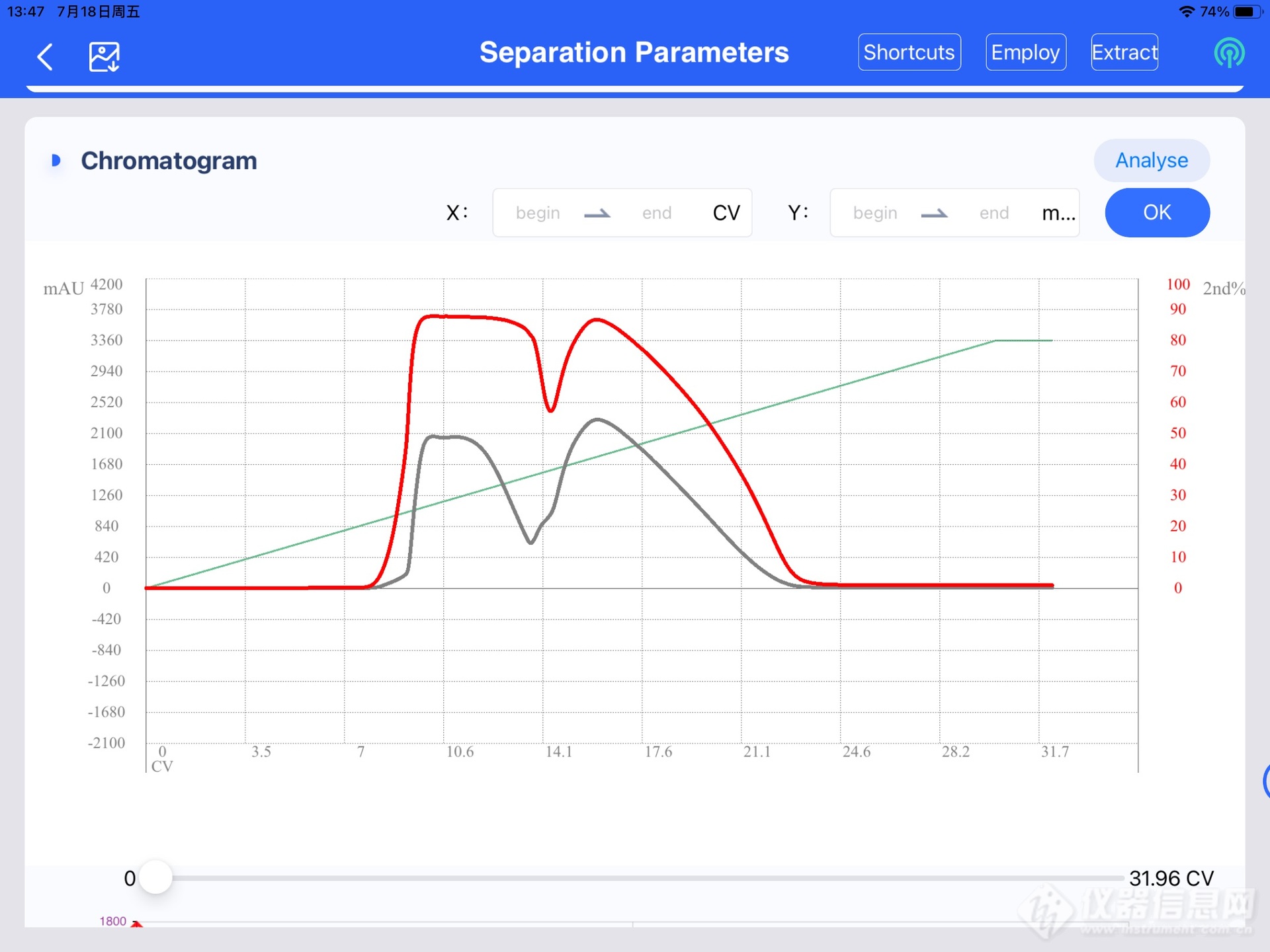The image size is (1270, 952).
Task: Tap the green wireless signal icon
Action: (1229, 53)
